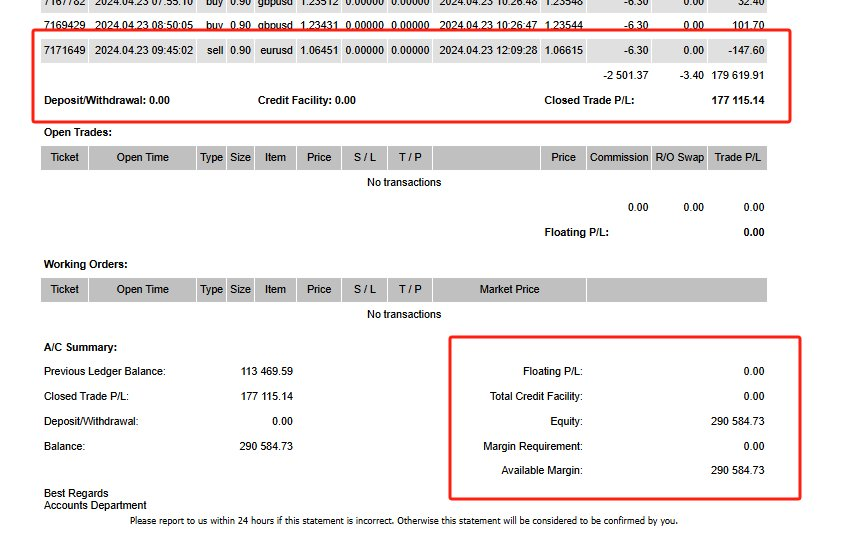Click the -147.60 trade P/L value
865x560 pixels.
743,50
